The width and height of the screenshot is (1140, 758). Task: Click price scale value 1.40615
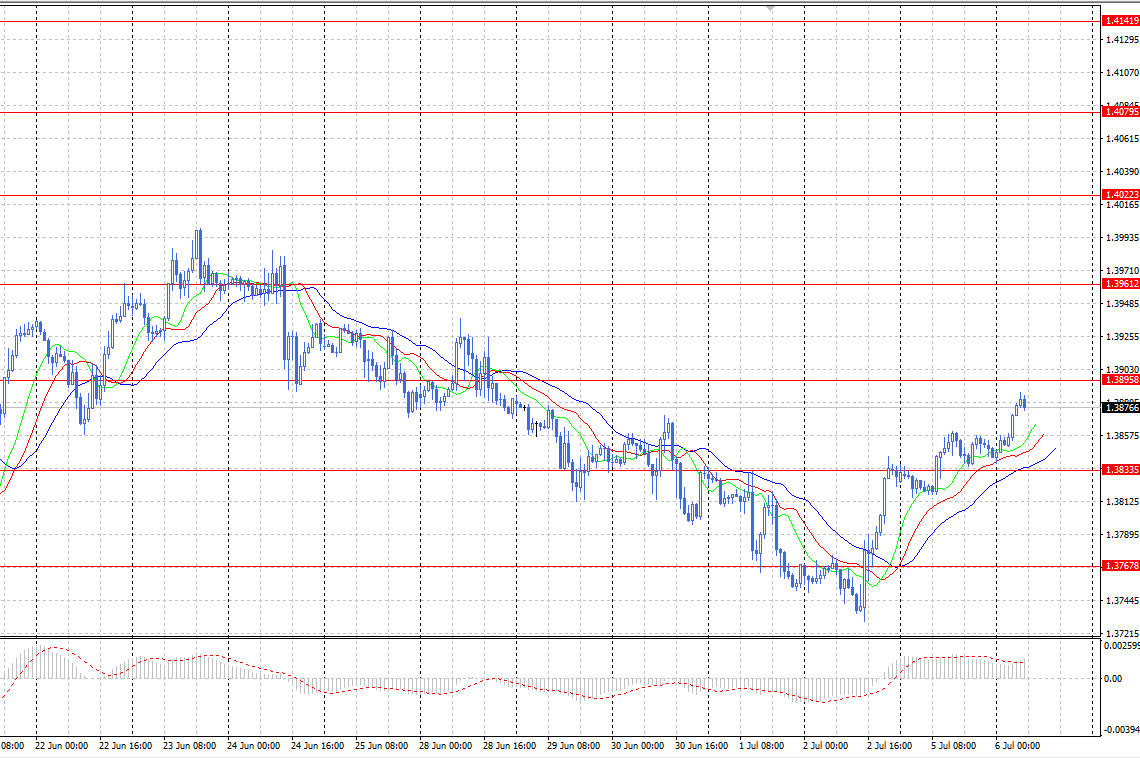(x=1122, y=138)
